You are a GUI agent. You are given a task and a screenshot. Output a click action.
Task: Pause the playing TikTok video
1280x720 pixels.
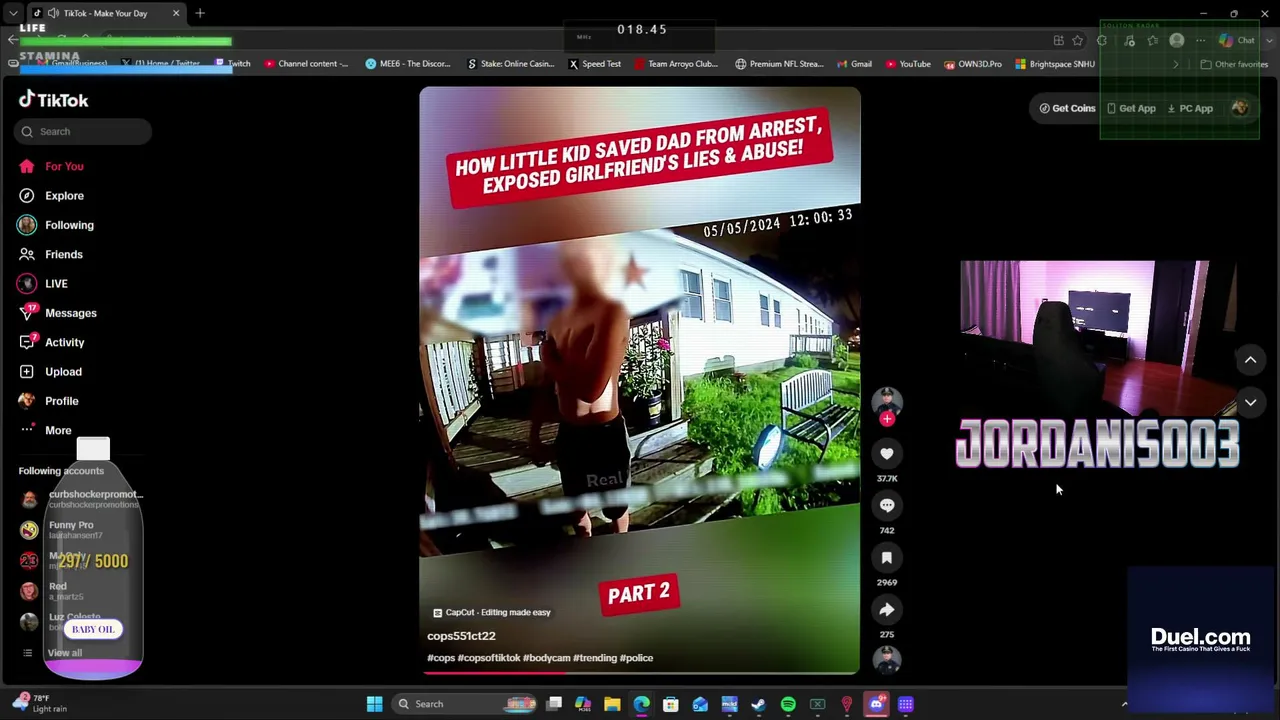click(640, 380)
